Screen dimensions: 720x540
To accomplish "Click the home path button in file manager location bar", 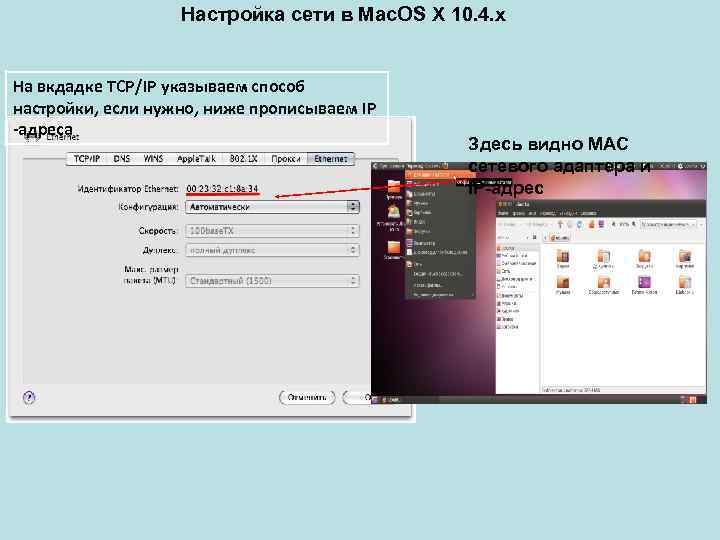I will click(560, 237).
